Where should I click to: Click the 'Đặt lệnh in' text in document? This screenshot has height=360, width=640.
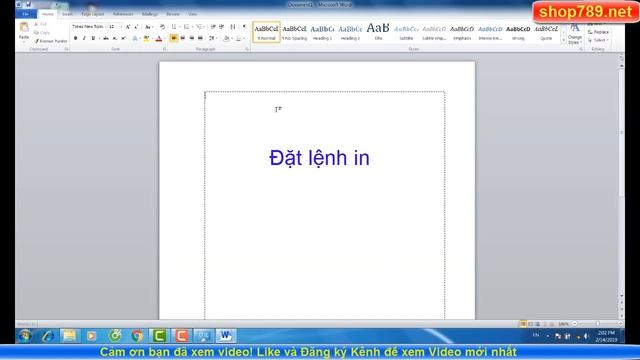[320, 158]
